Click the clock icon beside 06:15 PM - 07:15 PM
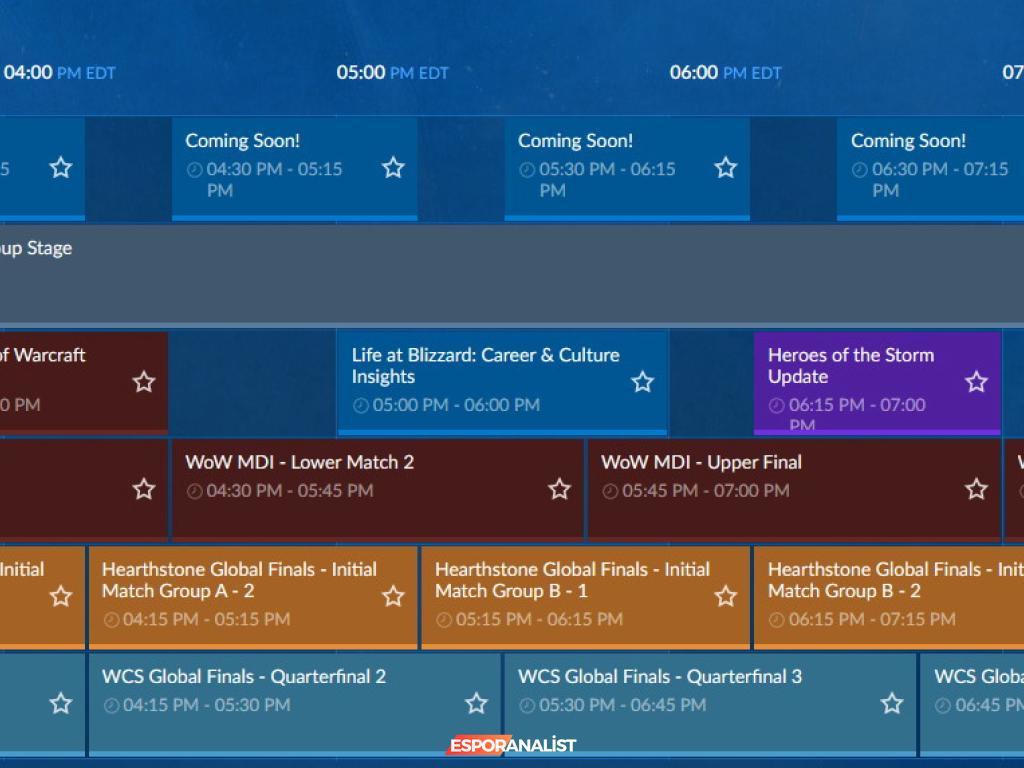 point(776,620)
